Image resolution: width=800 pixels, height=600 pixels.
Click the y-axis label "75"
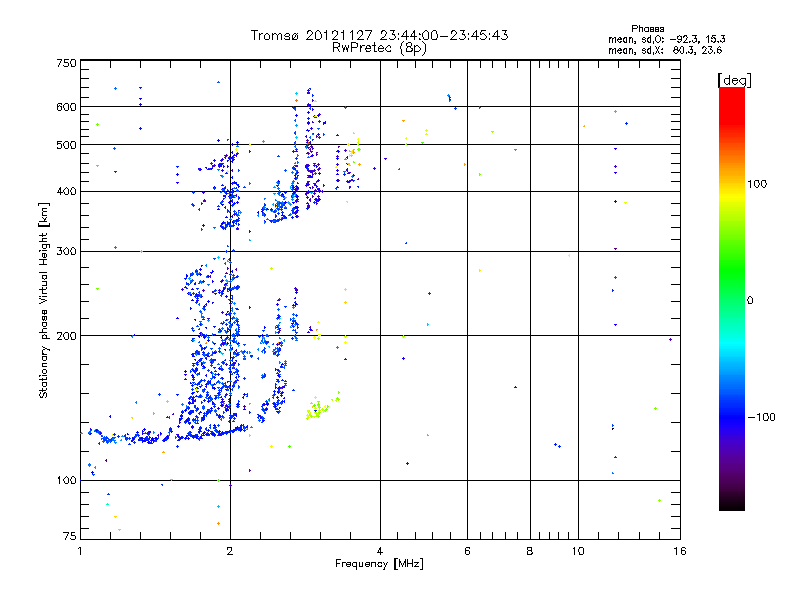(x=70, y=536)
